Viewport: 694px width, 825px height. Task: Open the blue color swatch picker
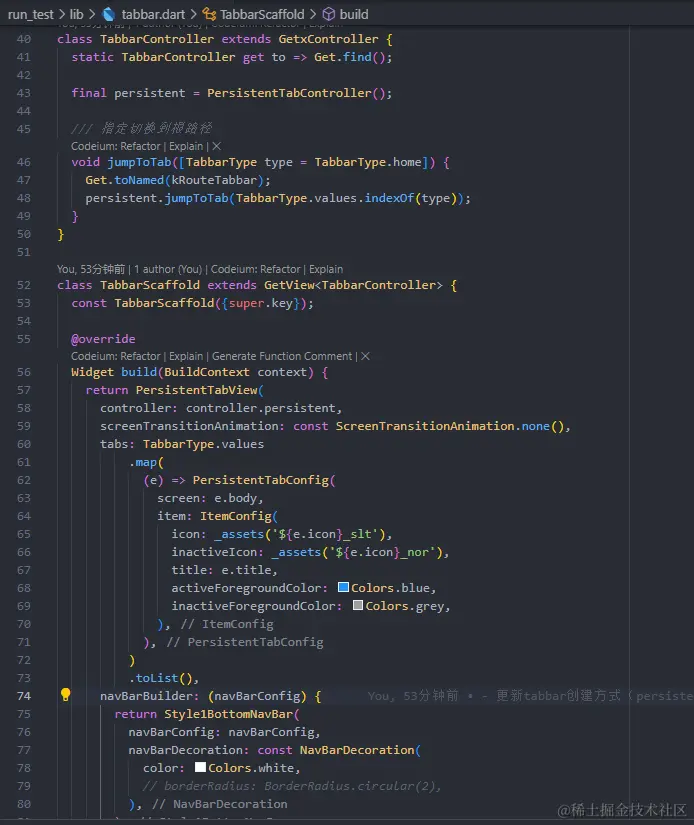(x=344, y=587)
